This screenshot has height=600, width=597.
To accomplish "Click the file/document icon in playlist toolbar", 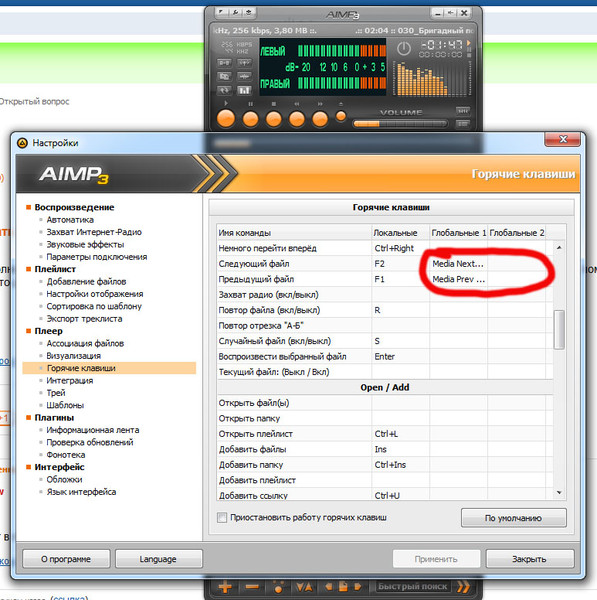I will coord(343,587).
